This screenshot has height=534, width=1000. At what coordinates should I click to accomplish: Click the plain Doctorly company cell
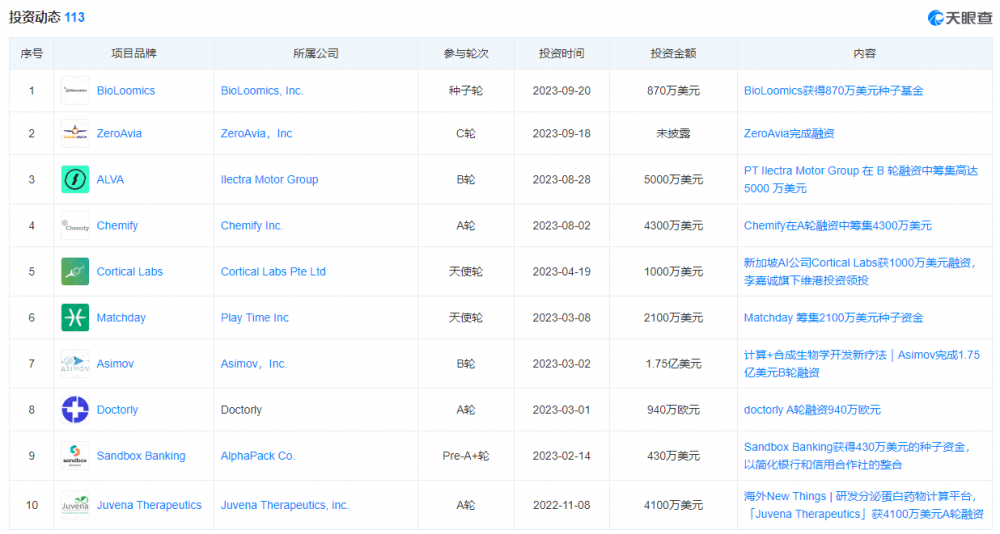coord(241,410)
